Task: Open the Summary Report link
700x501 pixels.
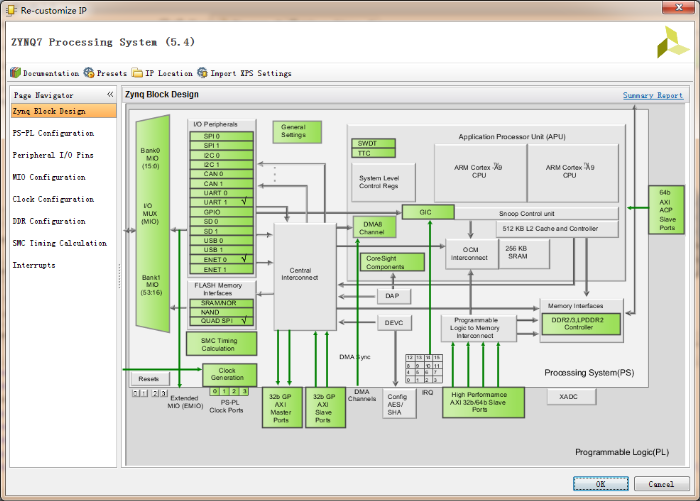Action: pos(652,95)
